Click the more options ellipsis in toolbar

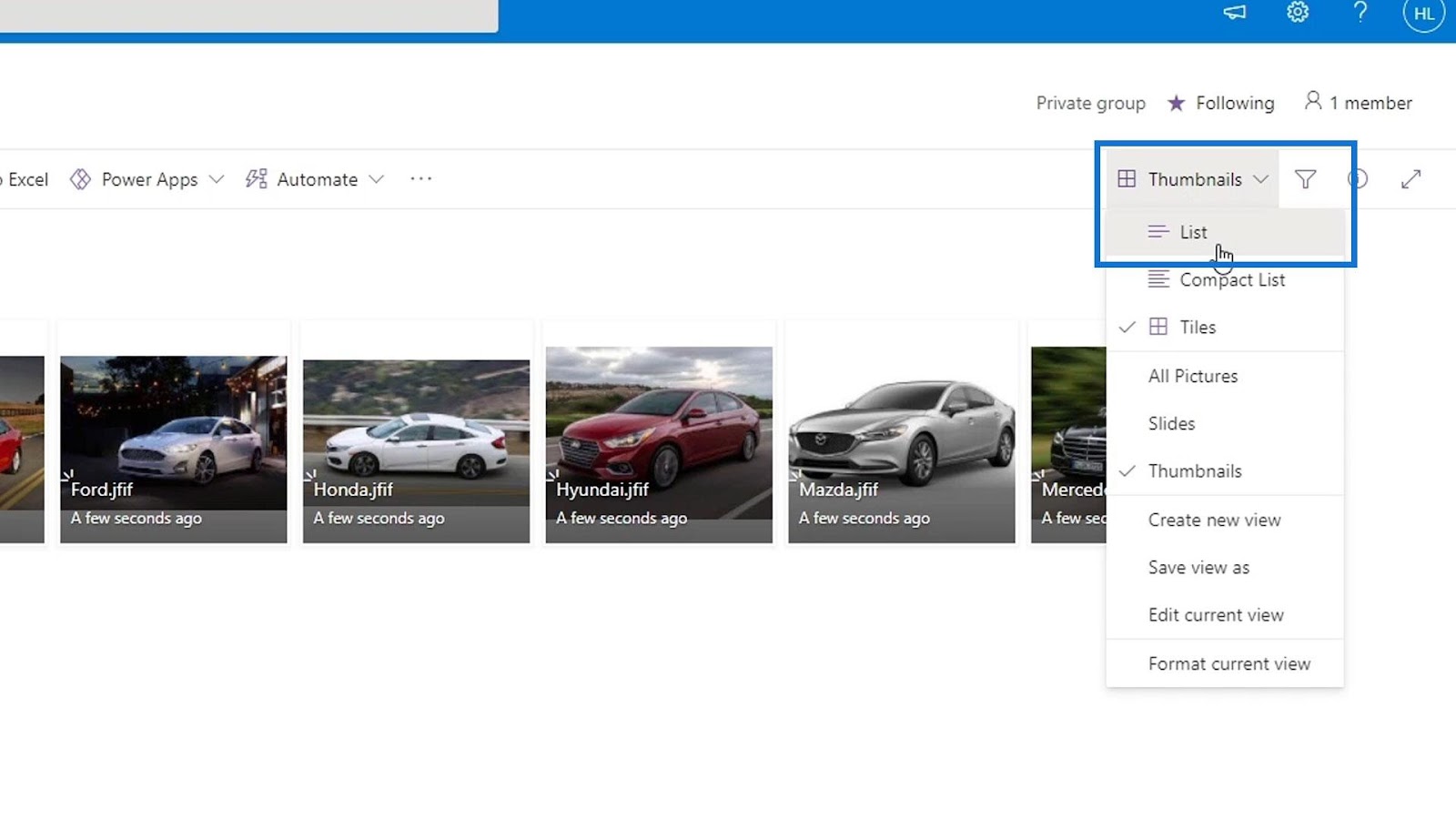pos(420,179)
